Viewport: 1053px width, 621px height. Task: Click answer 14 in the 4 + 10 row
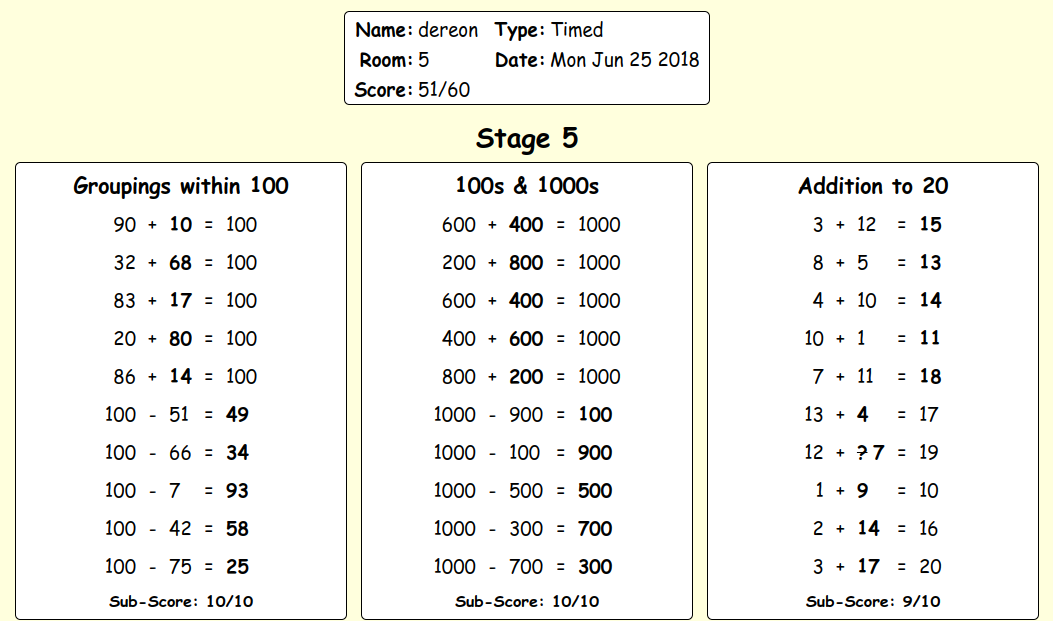(x=930, y=300)
